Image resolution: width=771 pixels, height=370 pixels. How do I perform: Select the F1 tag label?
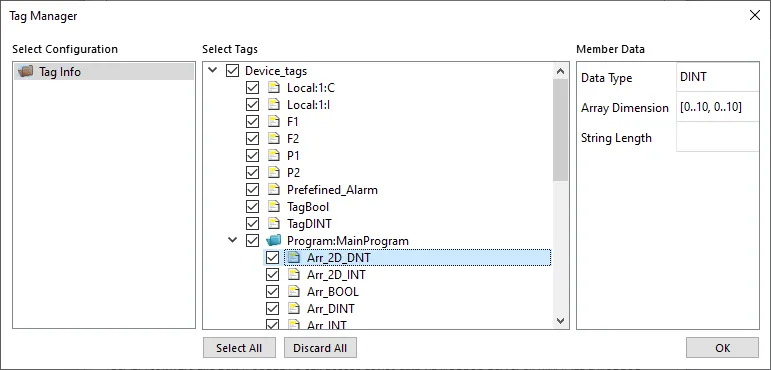293,122
